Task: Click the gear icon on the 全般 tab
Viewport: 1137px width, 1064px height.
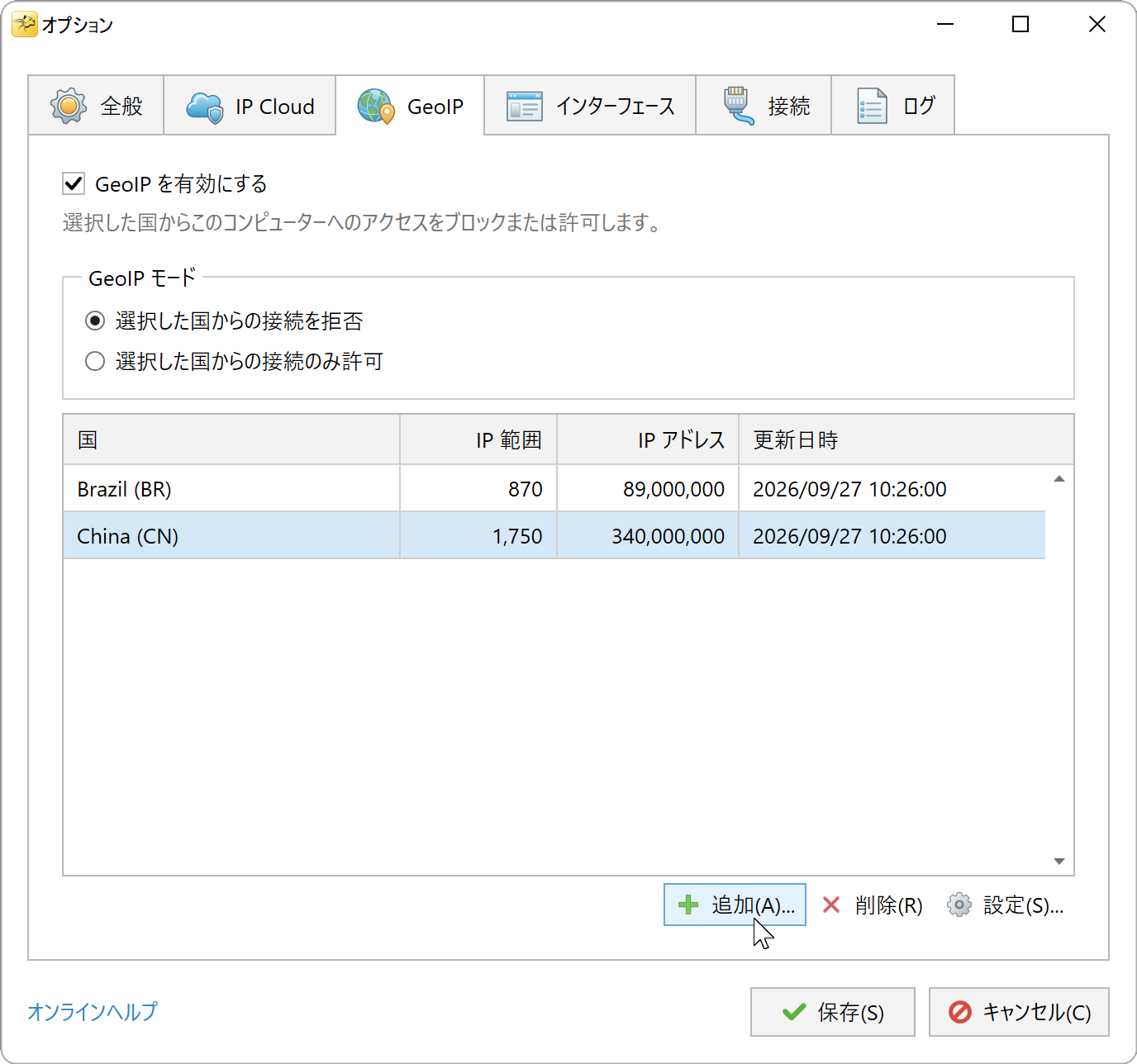Action: 69,106
